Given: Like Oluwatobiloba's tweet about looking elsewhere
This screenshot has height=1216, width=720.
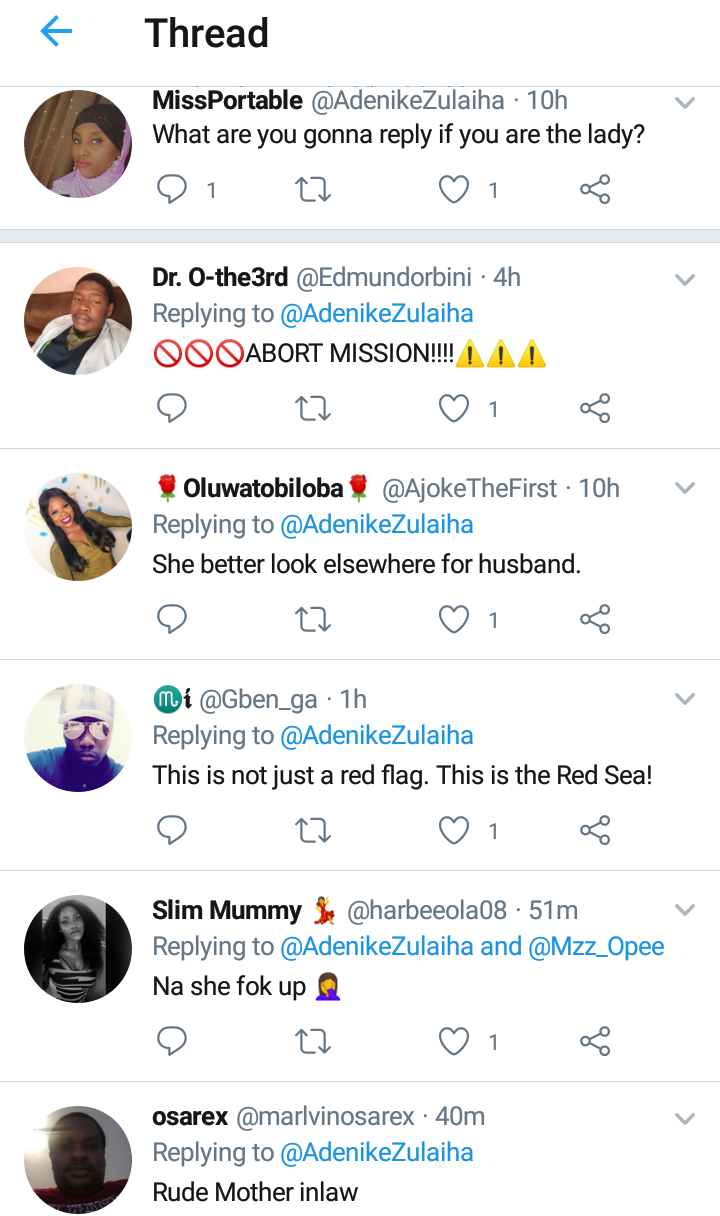Looking at the screenshot, I should [453, 619].
